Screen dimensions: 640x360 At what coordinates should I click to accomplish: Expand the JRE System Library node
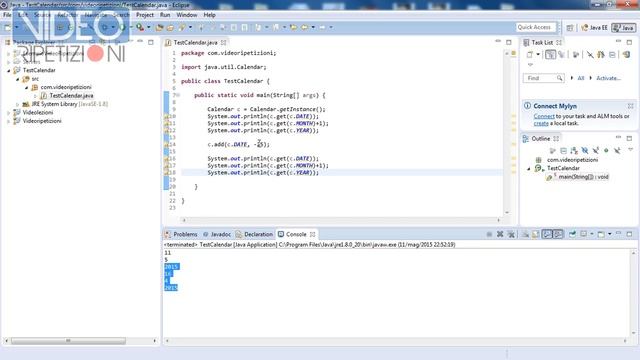click(x=18, y=104)
